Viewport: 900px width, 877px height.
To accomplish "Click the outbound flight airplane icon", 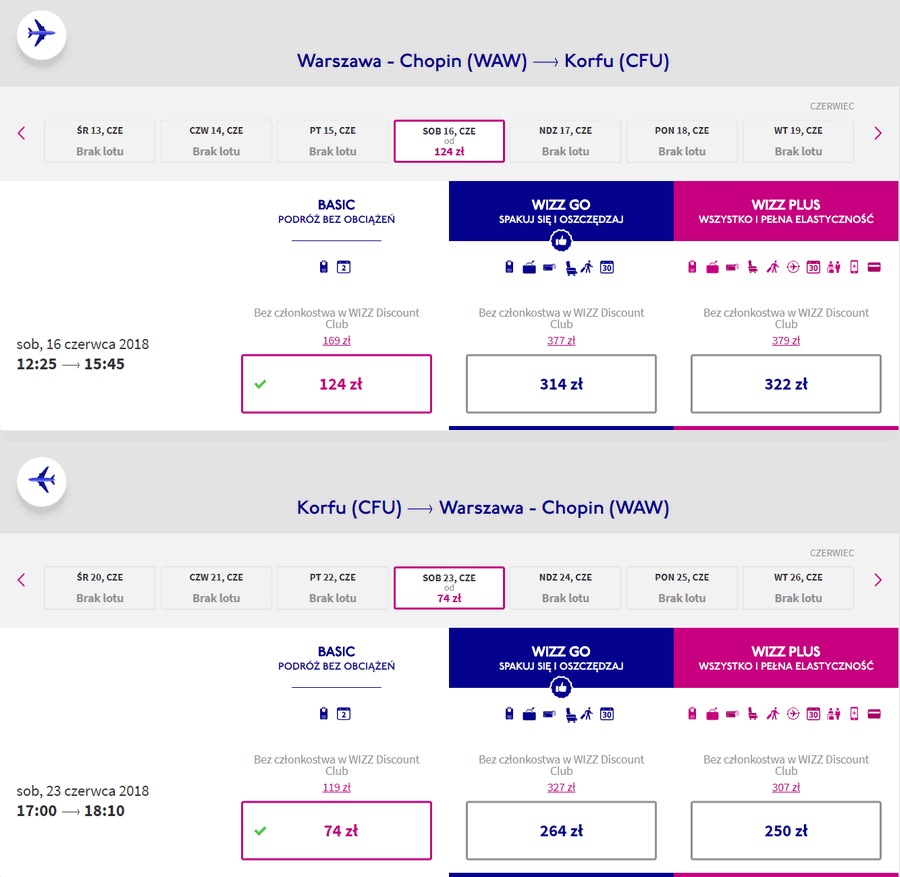I will click(41, 34).
